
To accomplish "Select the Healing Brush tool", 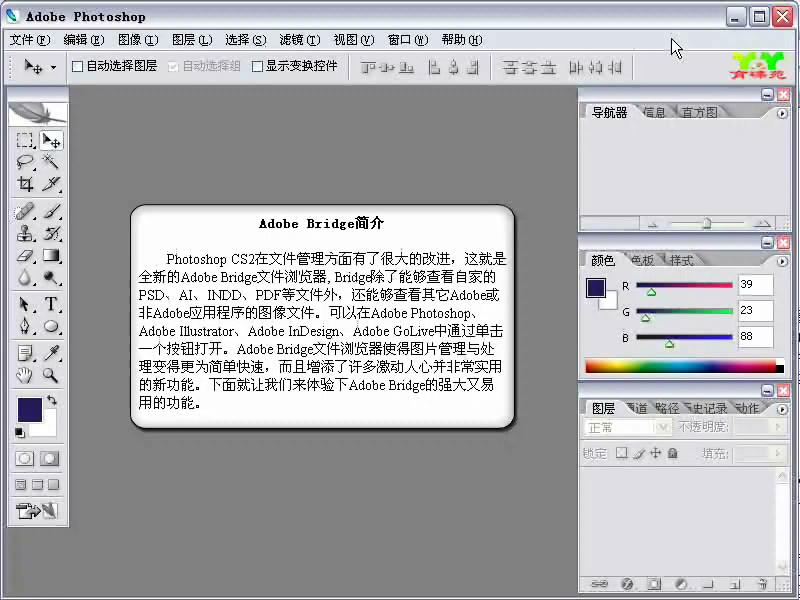I will [x=24, y=211].
